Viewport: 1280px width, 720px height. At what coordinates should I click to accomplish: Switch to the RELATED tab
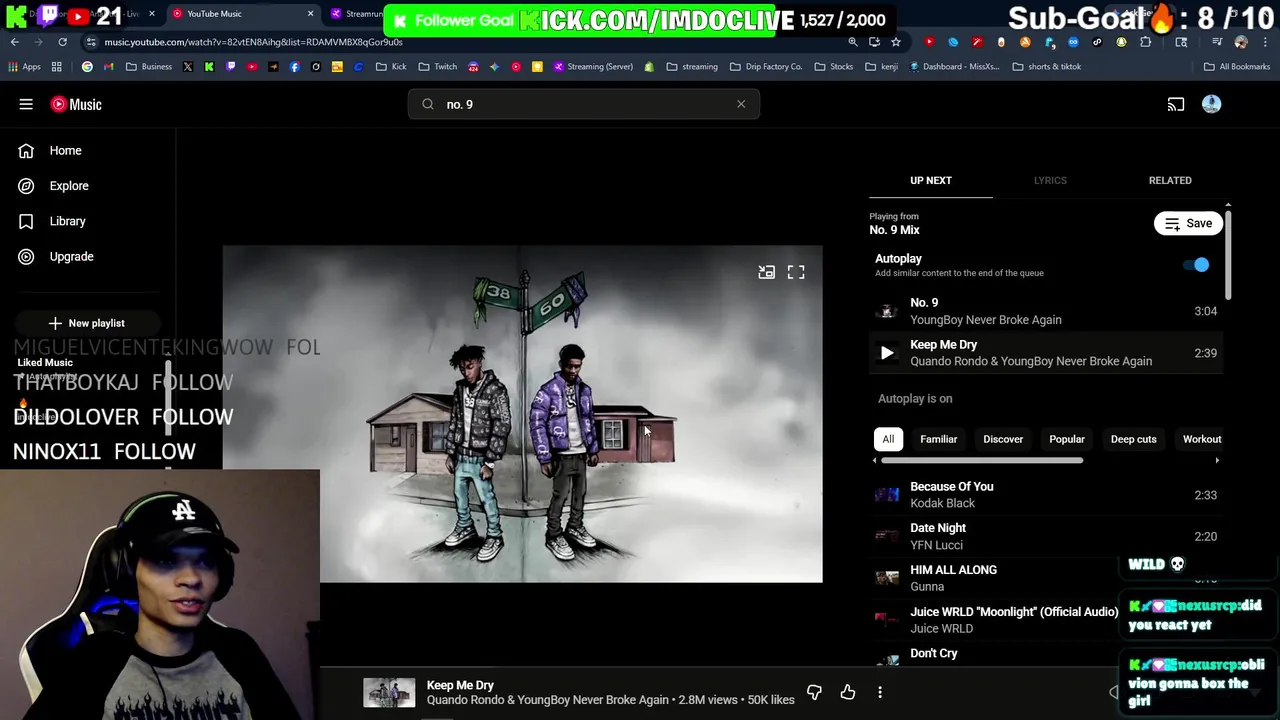pos(1170,180)
